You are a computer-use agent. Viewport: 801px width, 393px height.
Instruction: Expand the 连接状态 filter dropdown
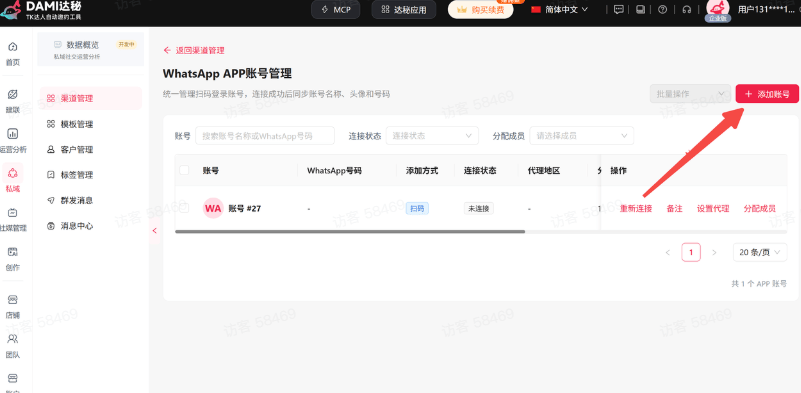tap(432, 136)
